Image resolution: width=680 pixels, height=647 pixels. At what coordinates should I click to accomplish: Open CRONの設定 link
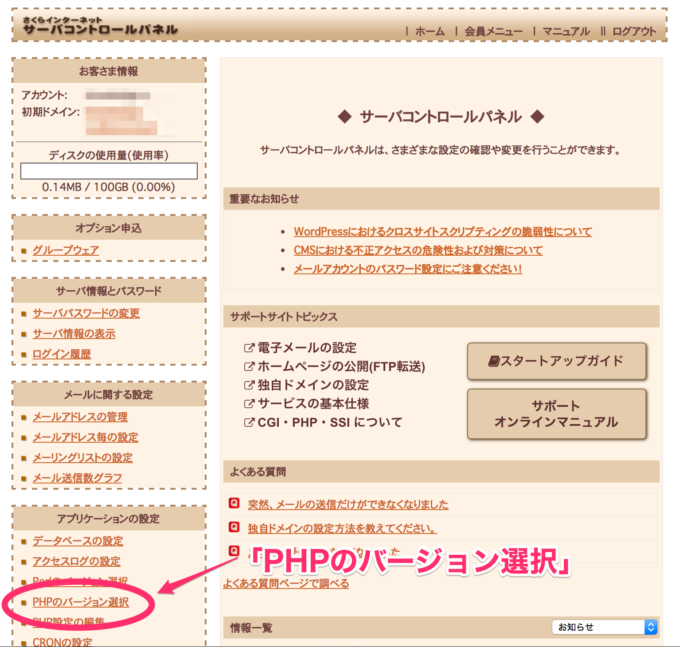coord(62,641)
